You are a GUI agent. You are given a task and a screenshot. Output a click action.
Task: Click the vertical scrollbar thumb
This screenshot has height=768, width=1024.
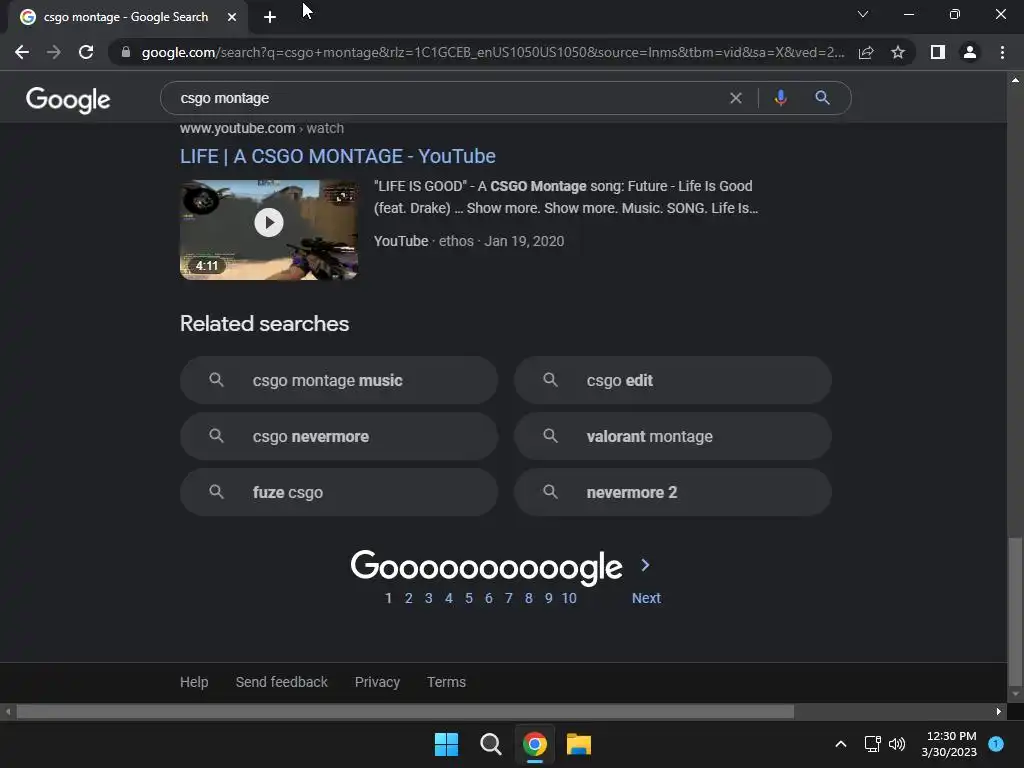pos(1016,613)
